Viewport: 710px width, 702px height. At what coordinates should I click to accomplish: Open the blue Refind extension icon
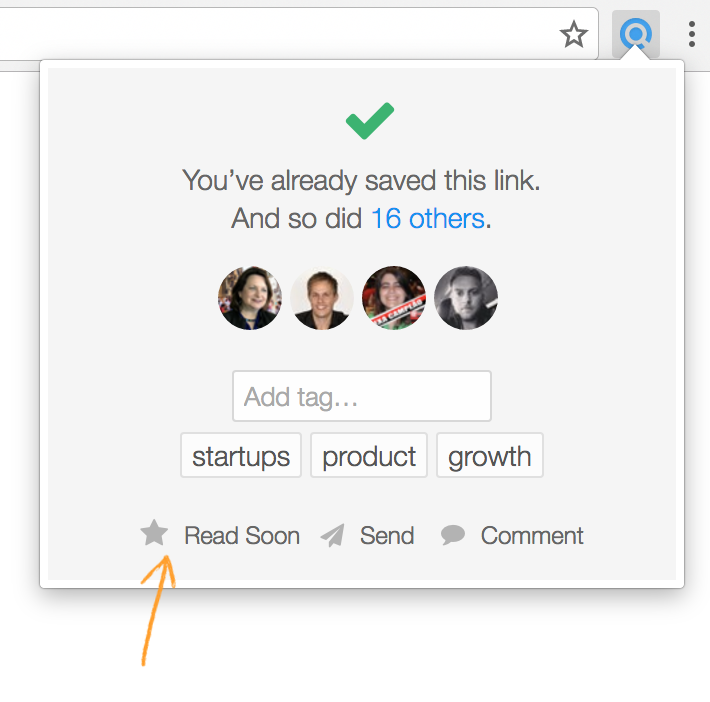(636, 34)
